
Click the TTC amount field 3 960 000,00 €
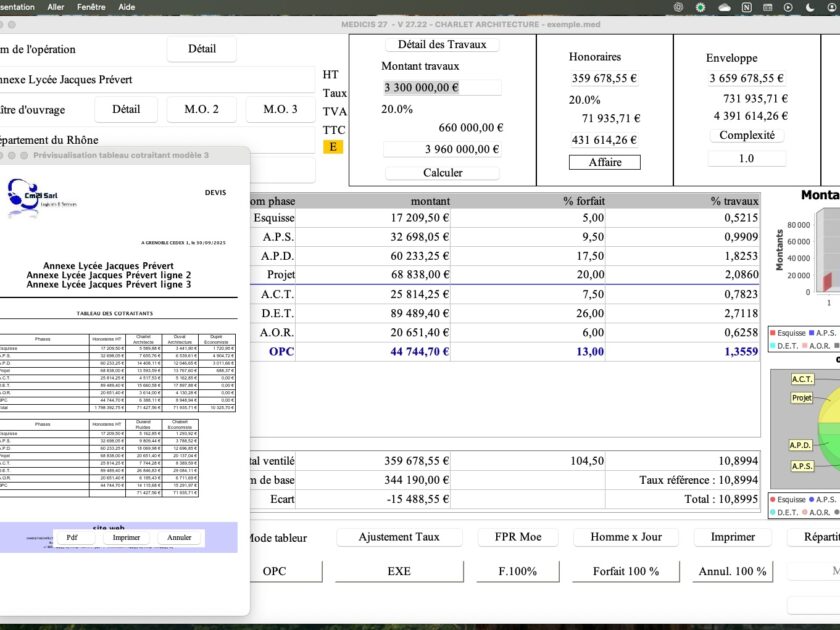[x=442, y=149]
